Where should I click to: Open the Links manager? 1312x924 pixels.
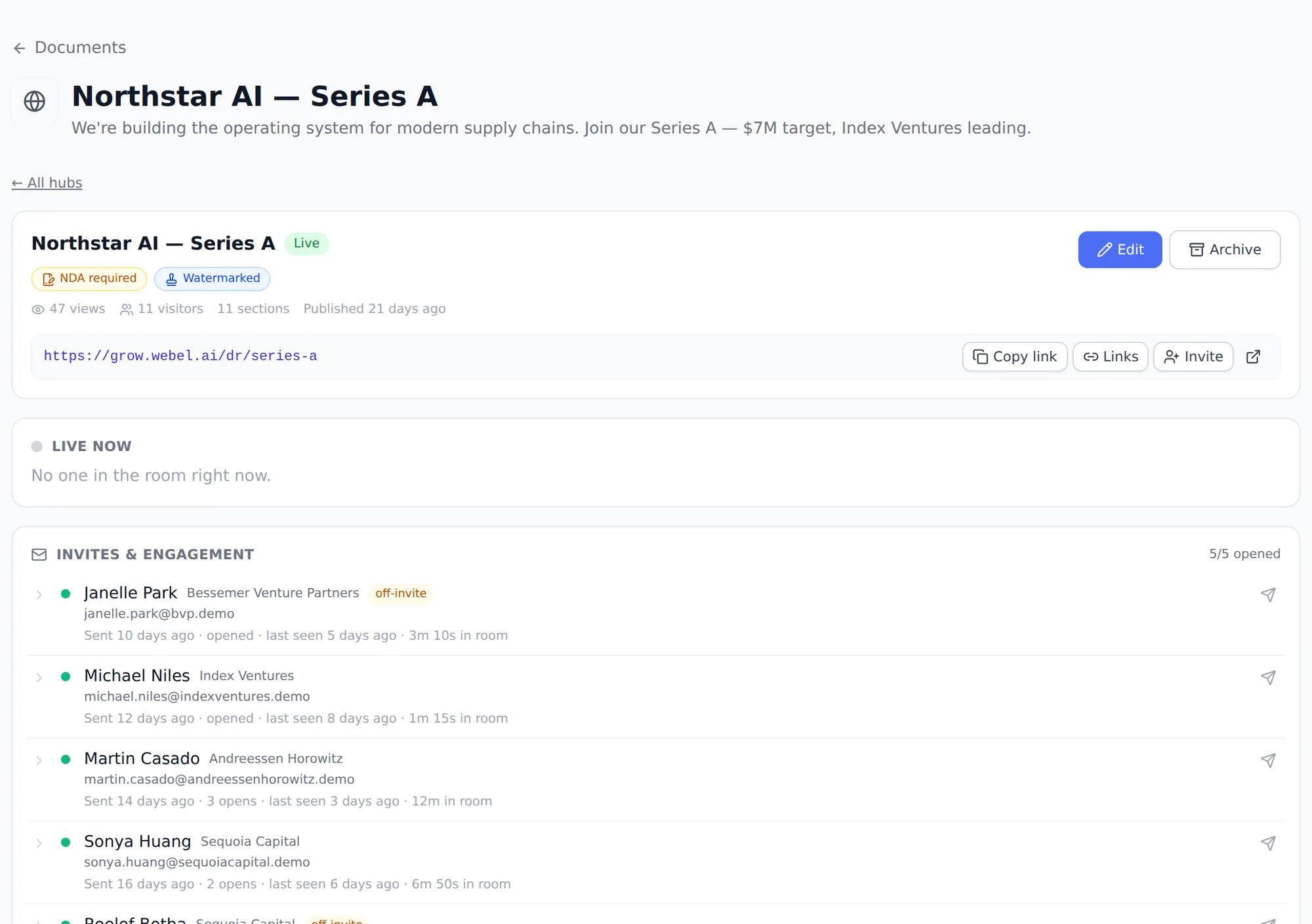tap(1111, 357)
